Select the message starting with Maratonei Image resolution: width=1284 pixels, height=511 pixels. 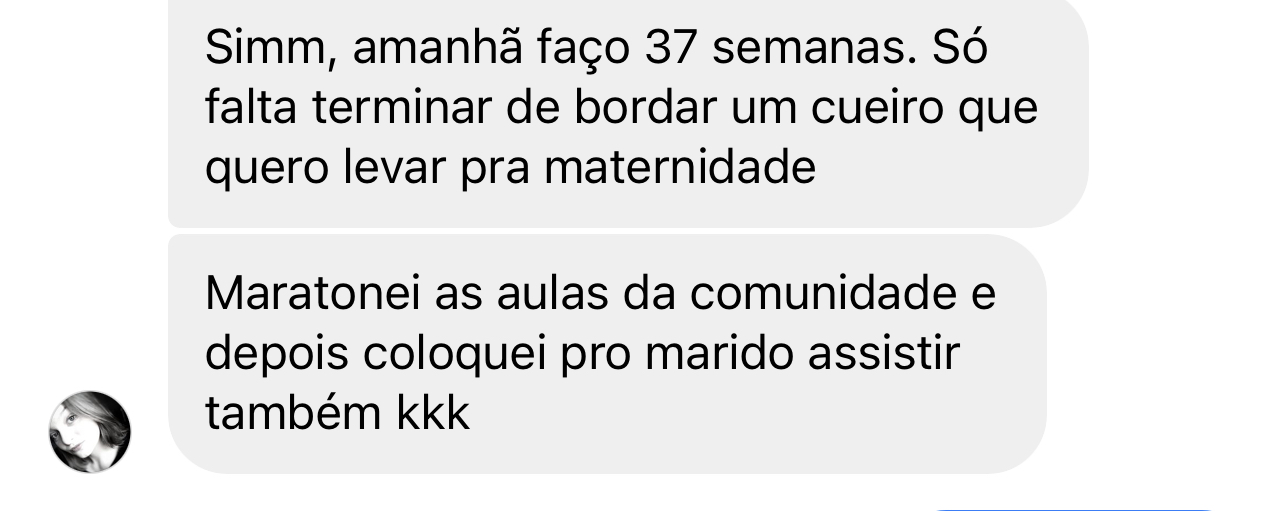(607, 354)
